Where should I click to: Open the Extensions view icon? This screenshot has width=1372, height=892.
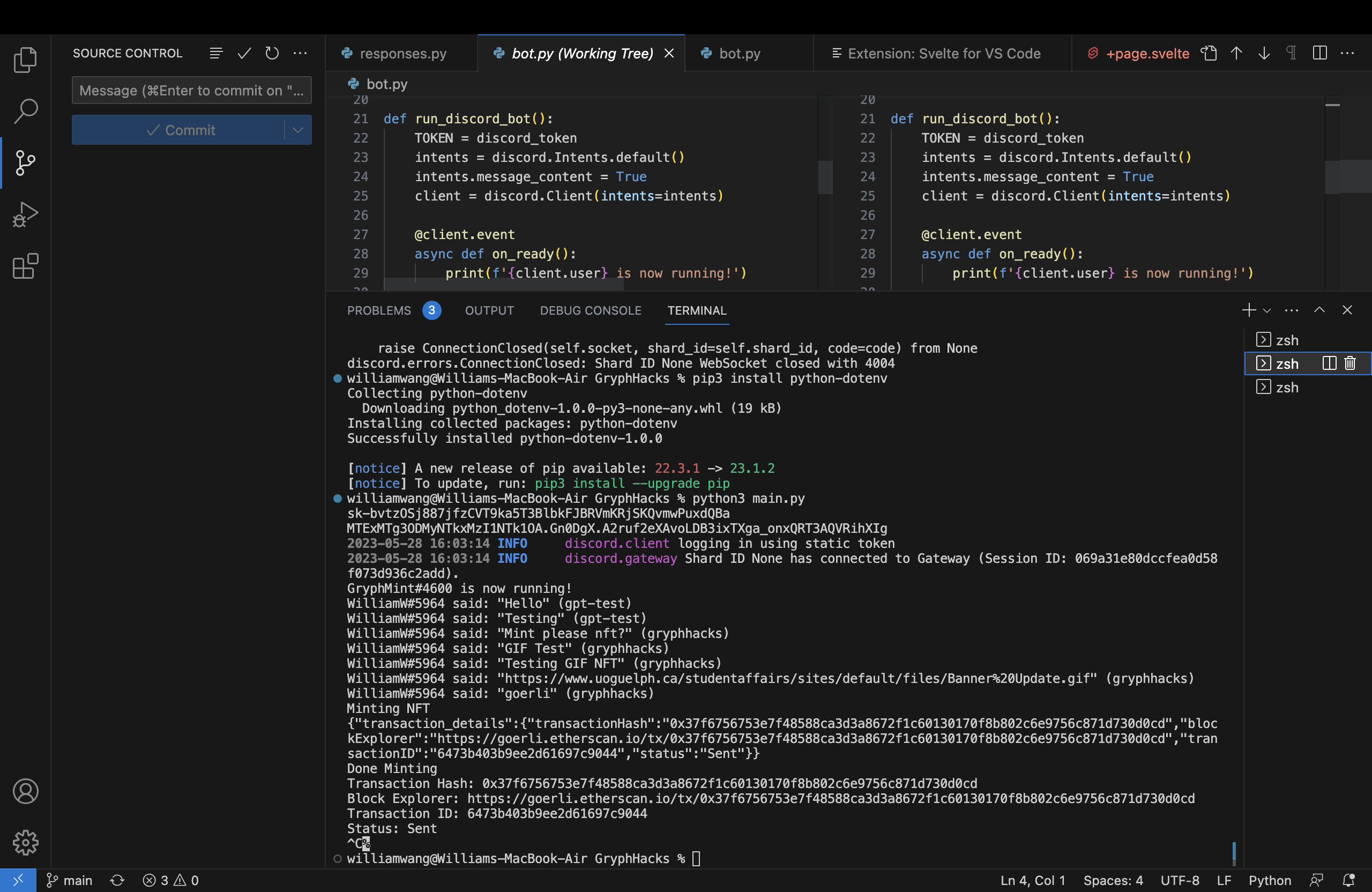25,266
